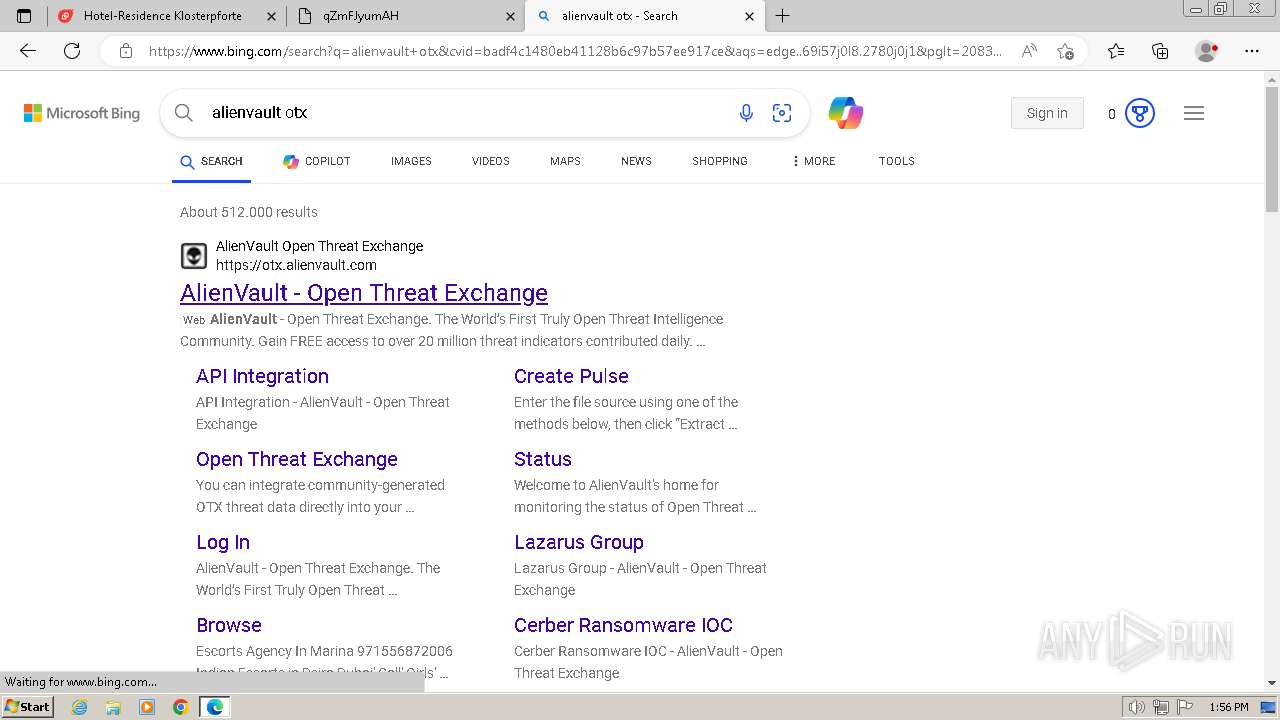
Task: Expand the MORE dropdown menu
Action: pos(814,161)
